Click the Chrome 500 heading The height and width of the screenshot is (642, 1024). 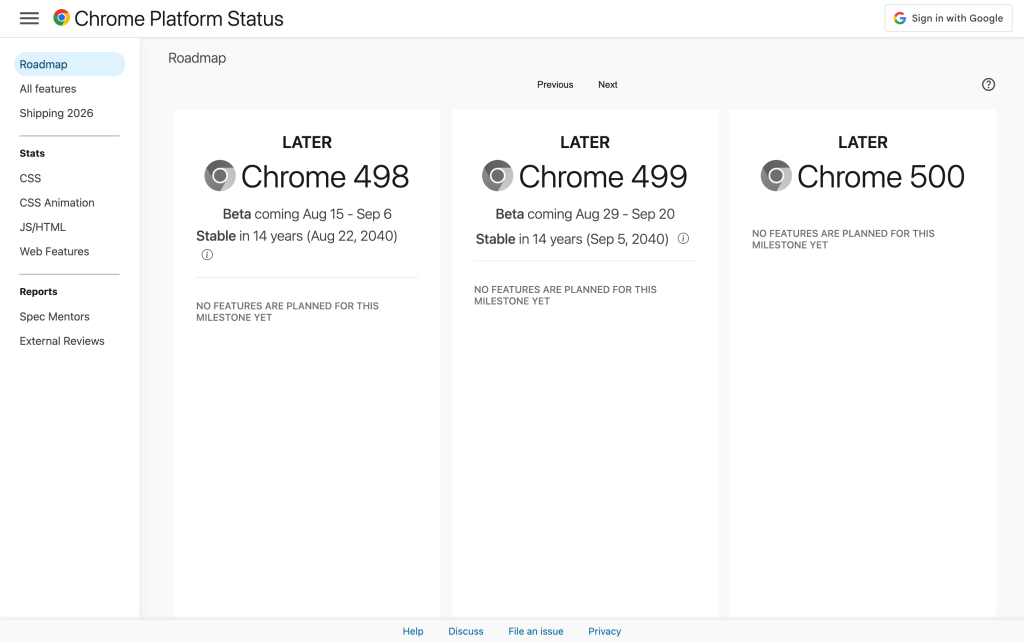(880, 176)
